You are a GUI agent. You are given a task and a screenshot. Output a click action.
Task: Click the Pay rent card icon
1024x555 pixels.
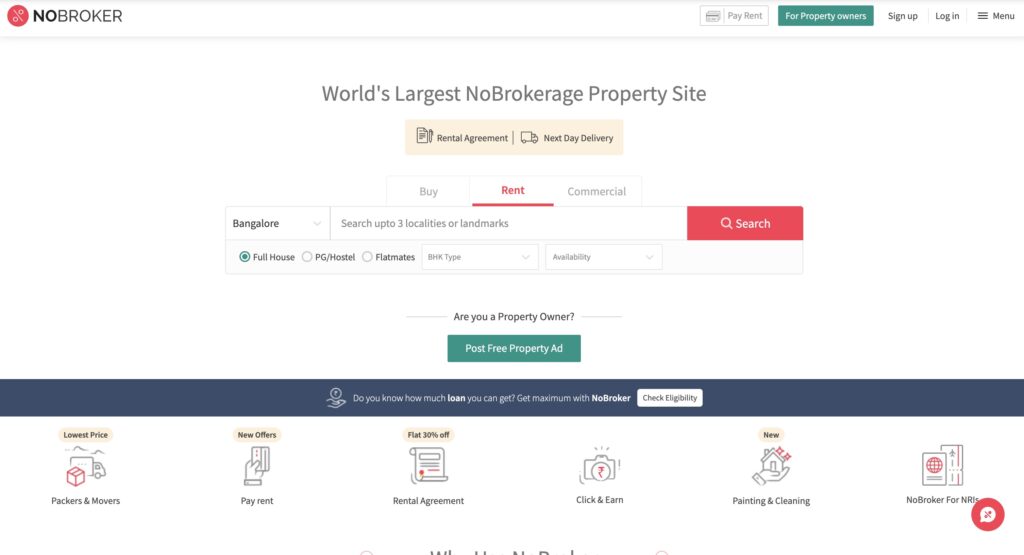257,466
